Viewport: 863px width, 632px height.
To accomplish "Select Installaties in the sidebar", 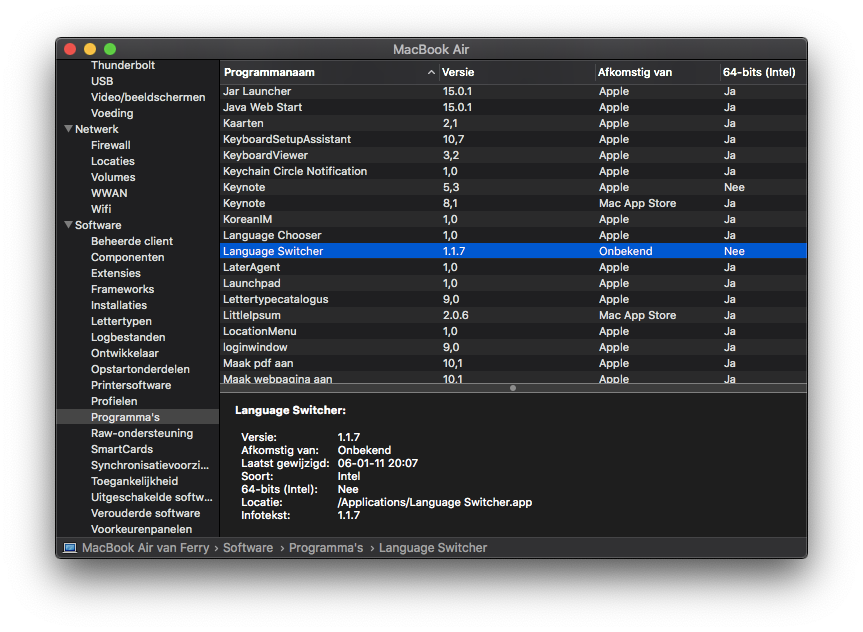I will click(119, 304).
